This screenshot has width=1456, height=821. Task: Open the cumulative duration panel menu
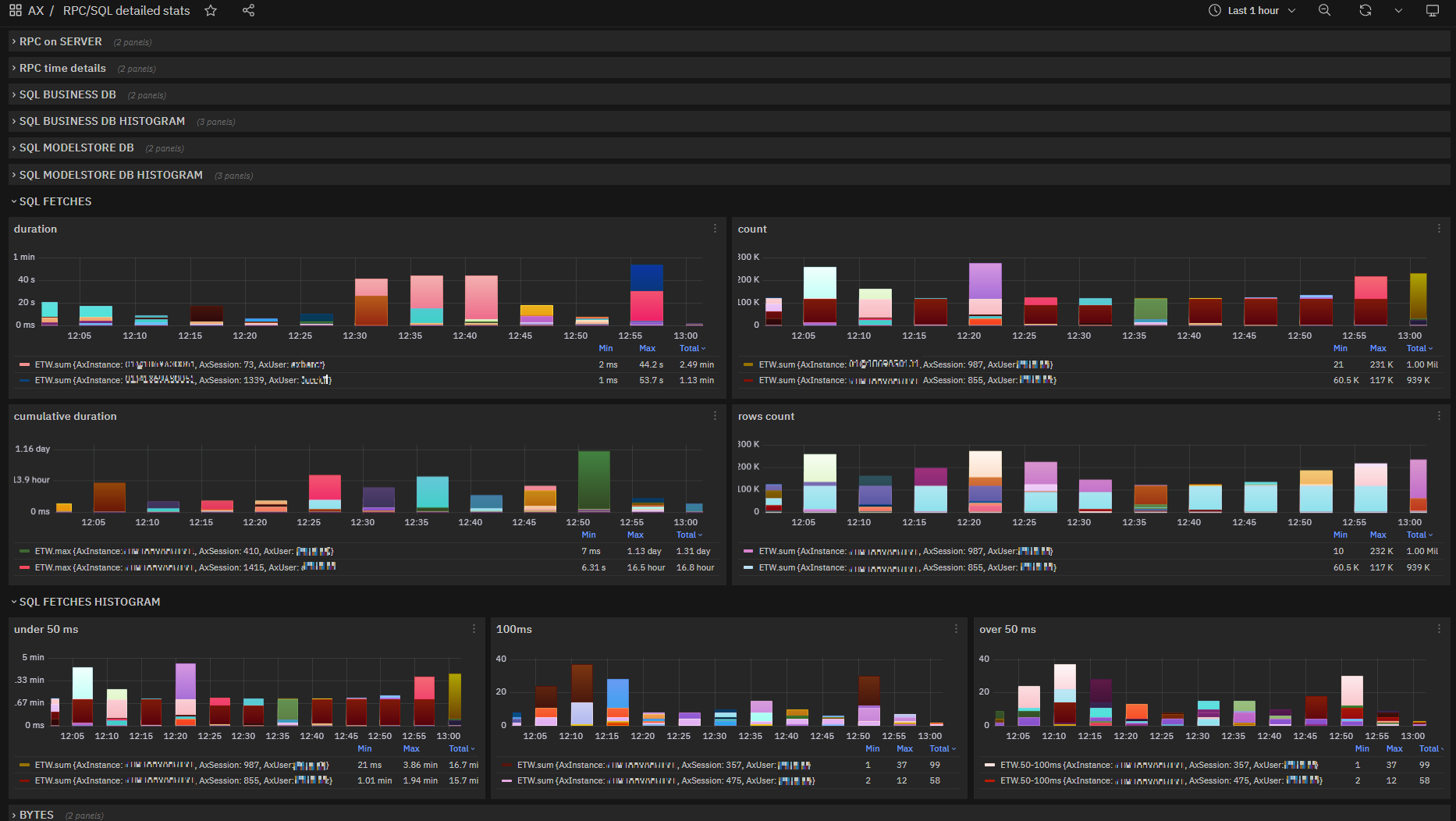(715, 416)
